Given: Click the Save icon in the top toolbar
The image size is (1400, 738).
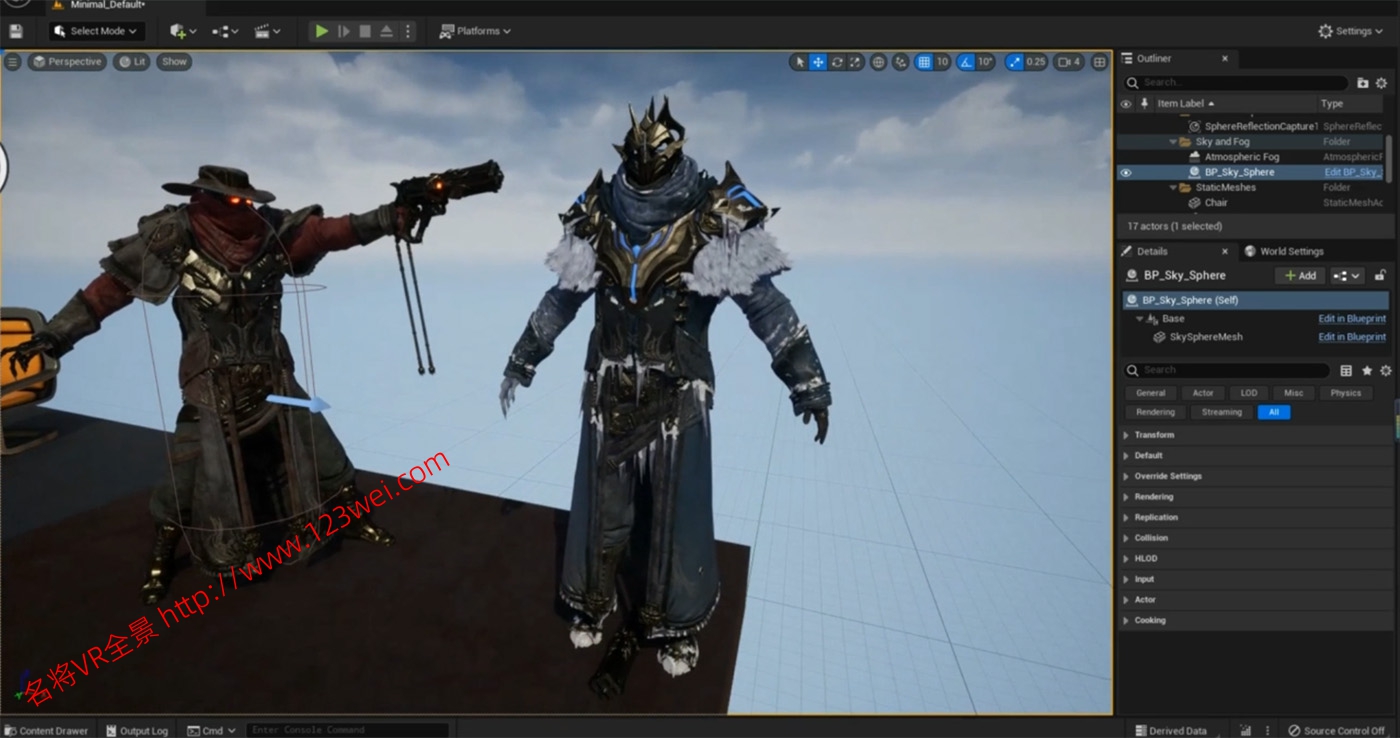Looking at the screenshot, I should [16, 31].
